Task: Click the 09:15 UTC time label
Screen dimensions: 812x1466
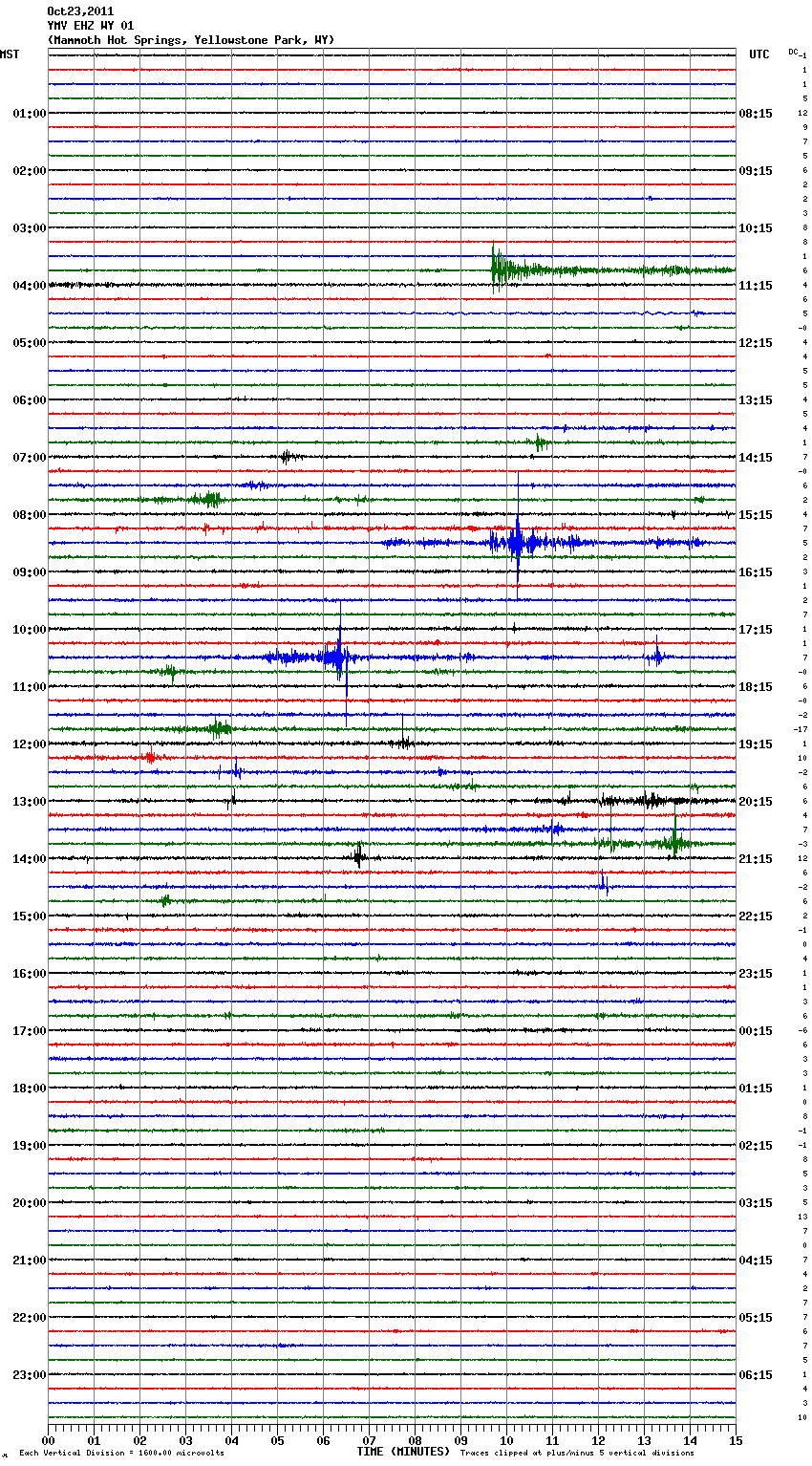Action: tap(756, 170)
